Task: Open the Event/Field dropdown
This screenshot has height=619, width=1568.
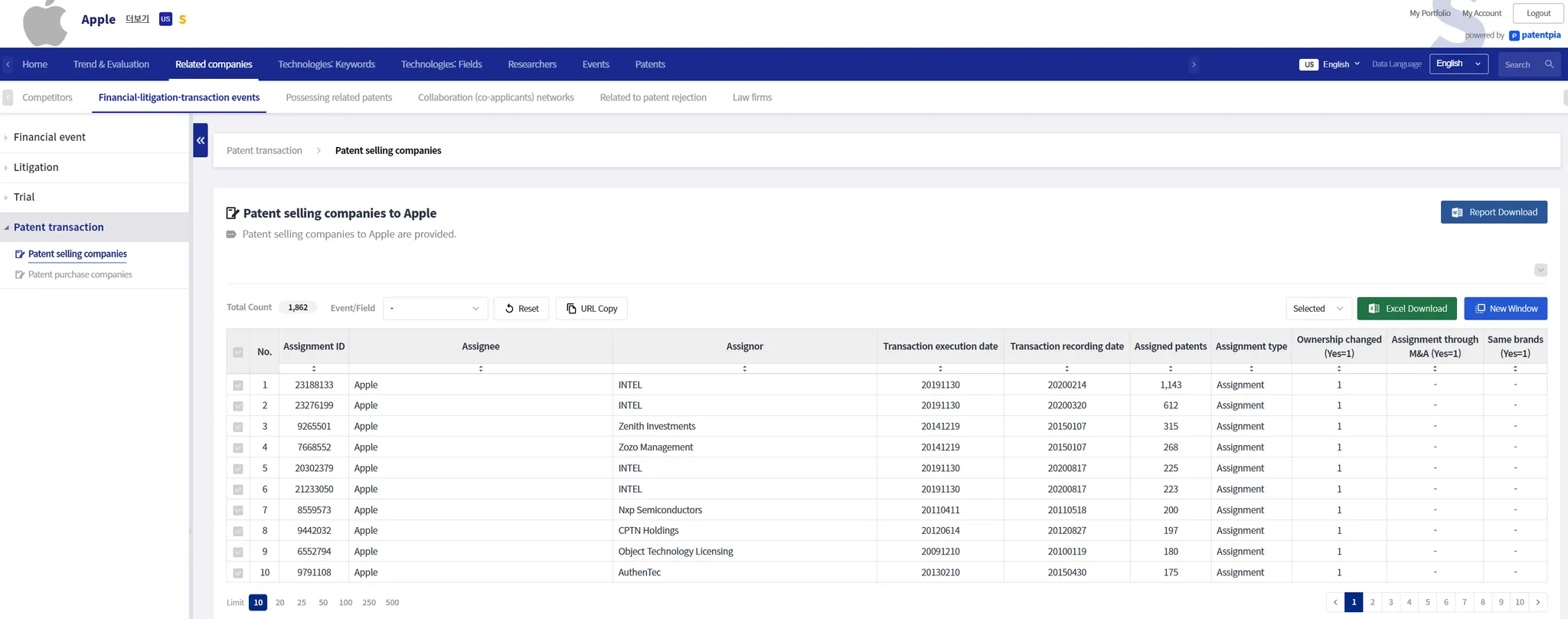Action: [435, 309]
